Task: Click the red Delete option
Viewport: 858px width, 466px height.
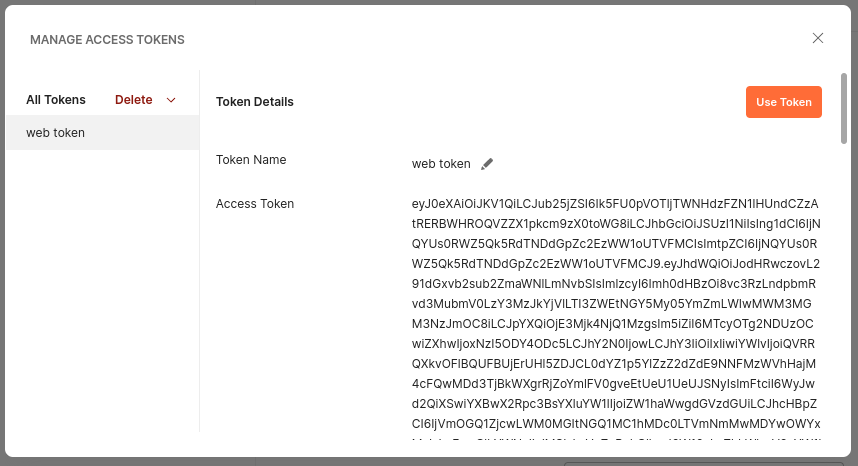Action: 134,100
